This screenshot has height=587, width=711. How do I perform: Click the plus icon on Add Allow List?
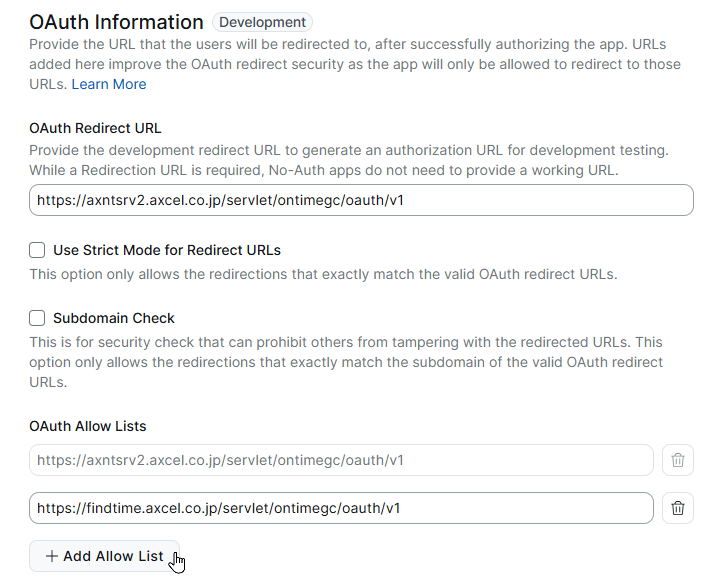click(x=52, y=556)
